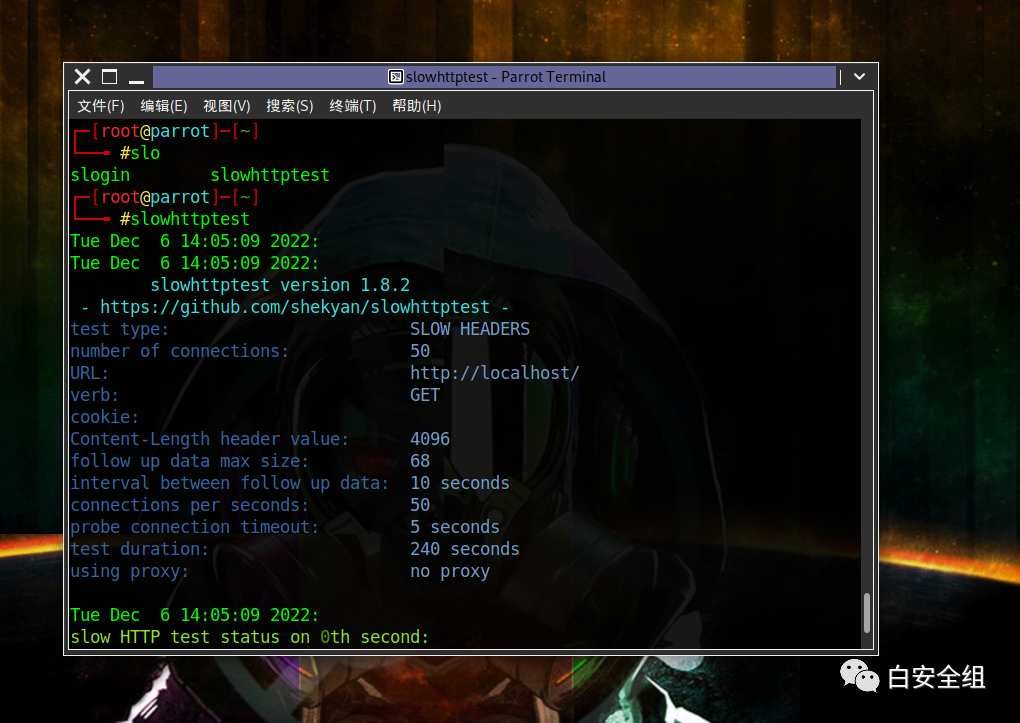
Task: Click the '240 seconds' test duration value
Action: tap(464, 549)
